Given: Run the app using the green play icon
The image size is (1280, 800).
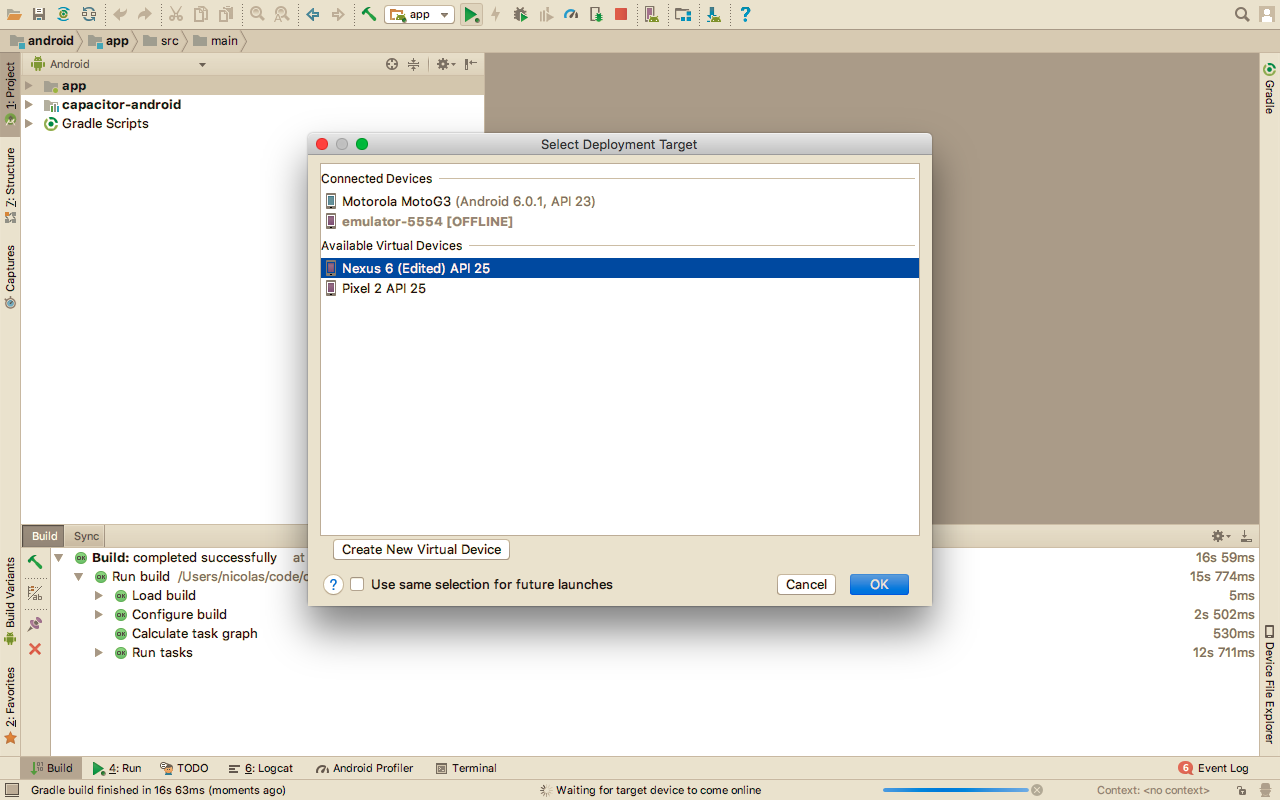Looking at the screenshot, I should 471,14.
